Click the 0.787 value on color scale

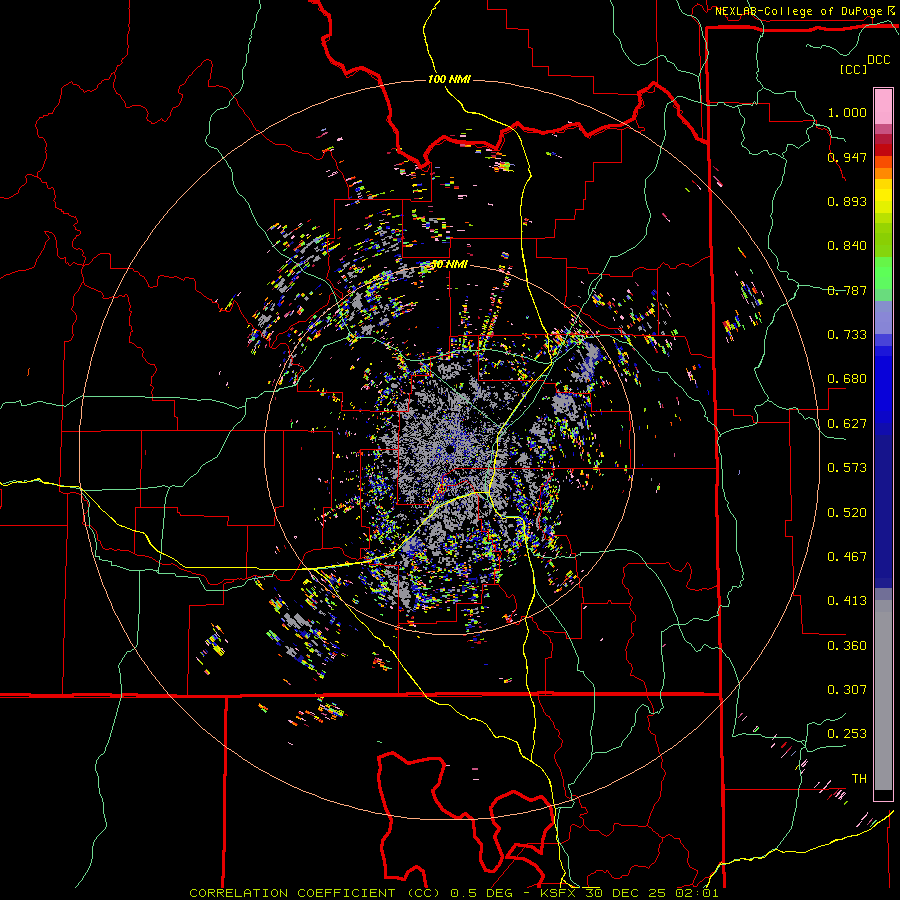point(847,290)
